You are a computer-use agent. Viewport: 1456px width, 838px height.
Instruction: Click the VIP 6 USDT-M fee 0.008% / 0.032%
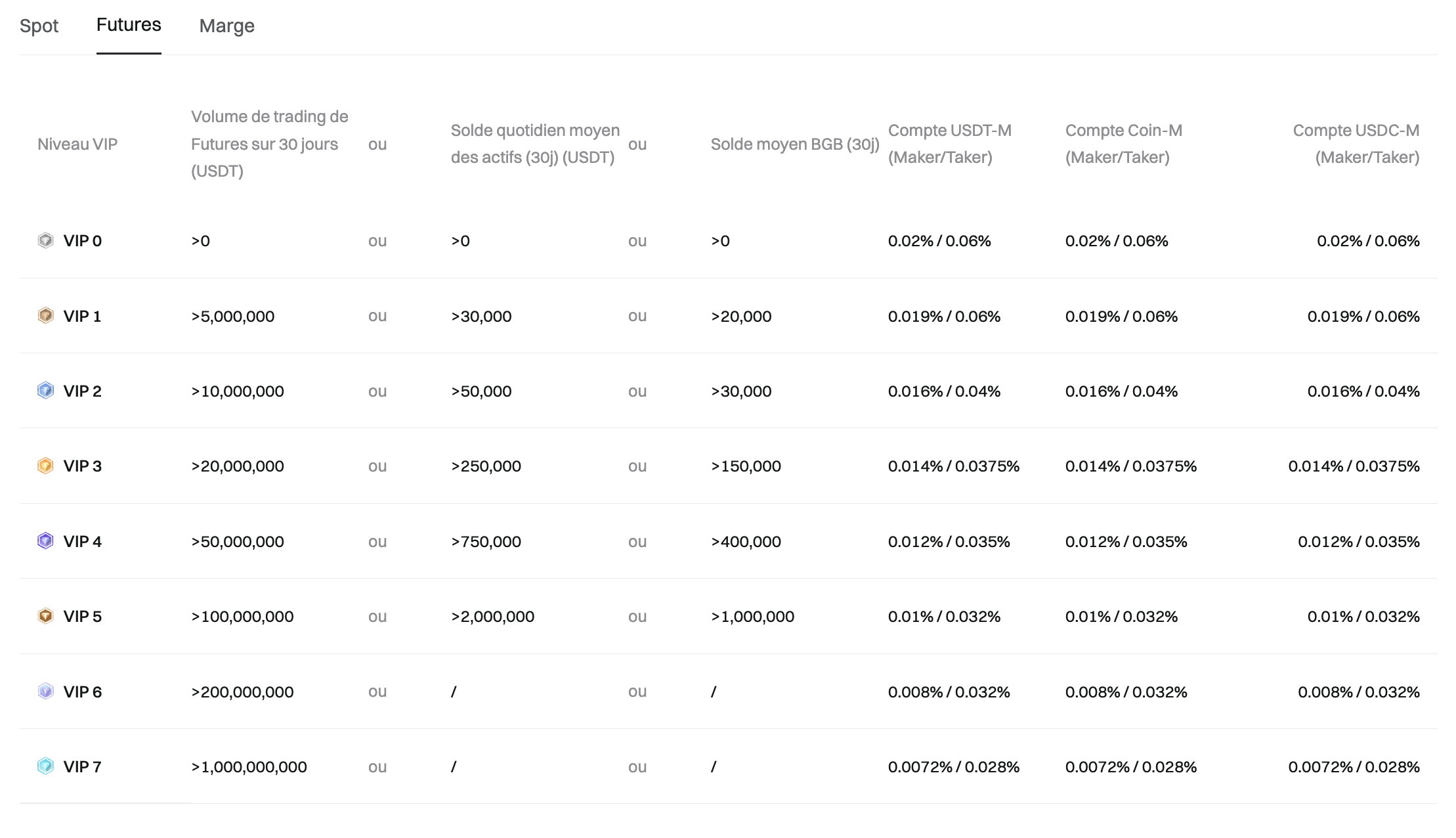pyautogui.click(x=949, y=692)
